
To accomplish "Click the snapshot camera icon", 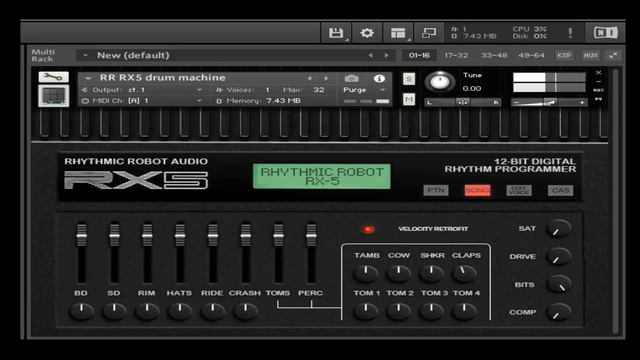I will click(x=351, y=78).
